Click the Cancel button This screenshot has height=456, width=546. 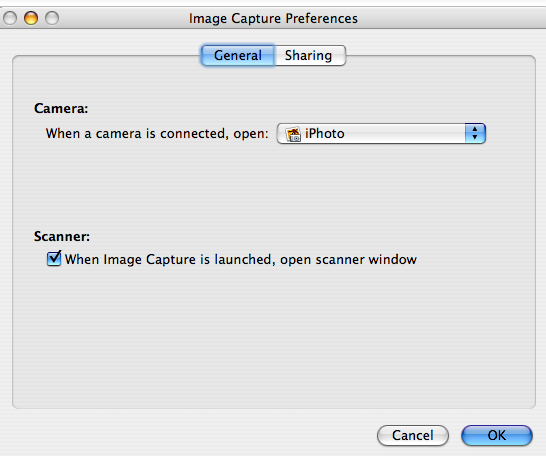point(413,435)
